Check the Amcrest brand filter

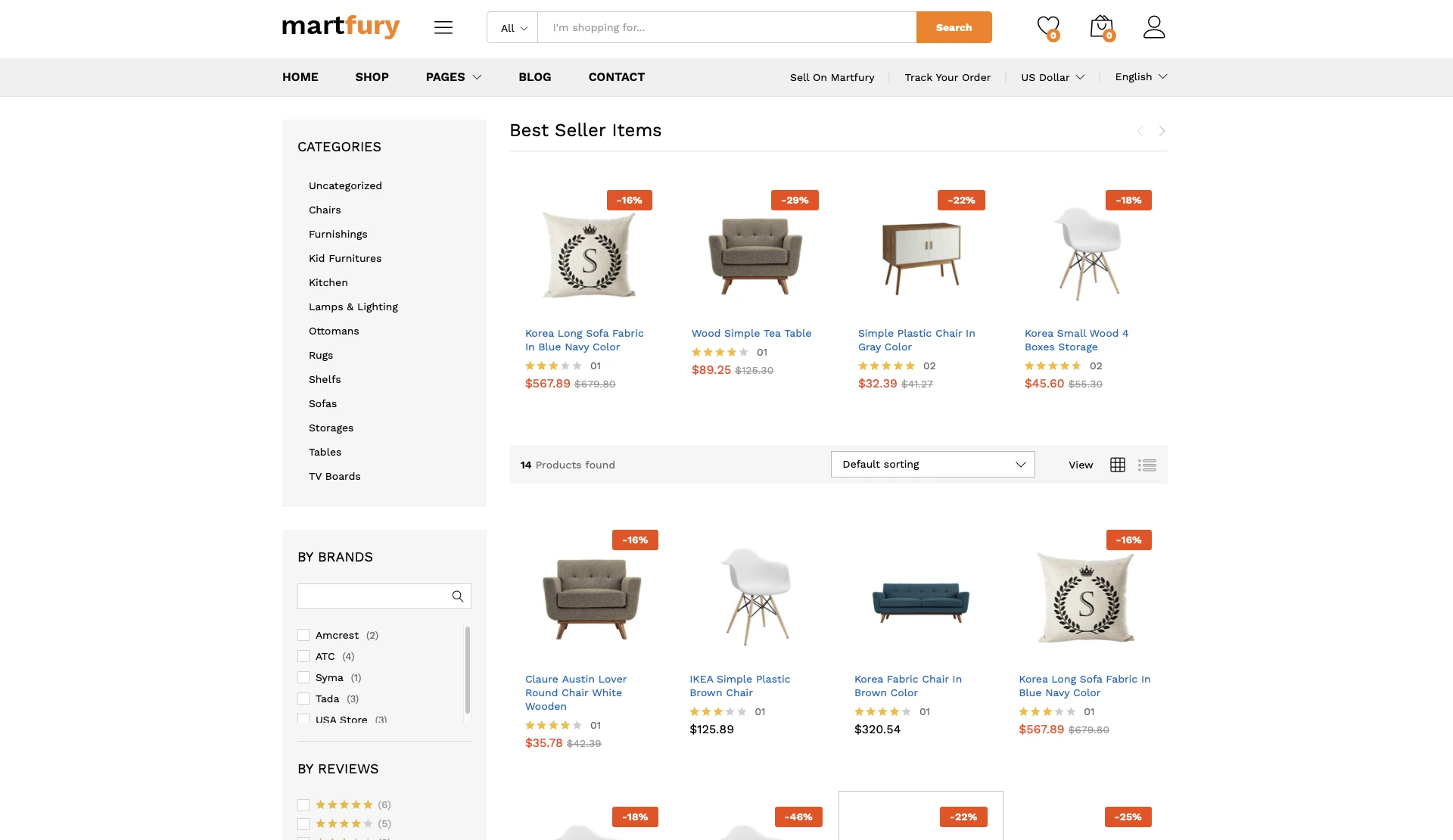click(303, 635)
